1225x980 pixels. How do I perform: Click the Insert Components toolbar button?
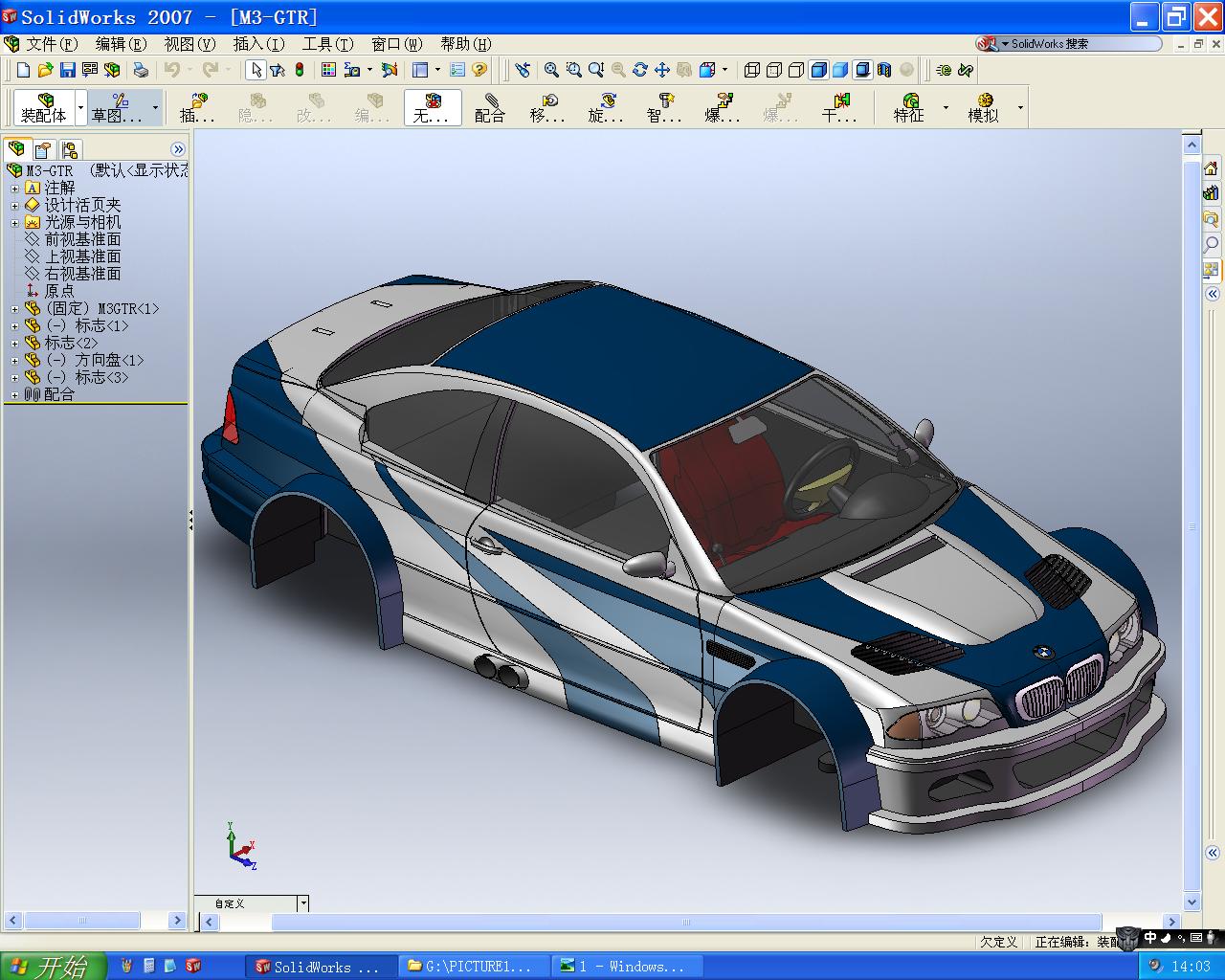[197, 107]
